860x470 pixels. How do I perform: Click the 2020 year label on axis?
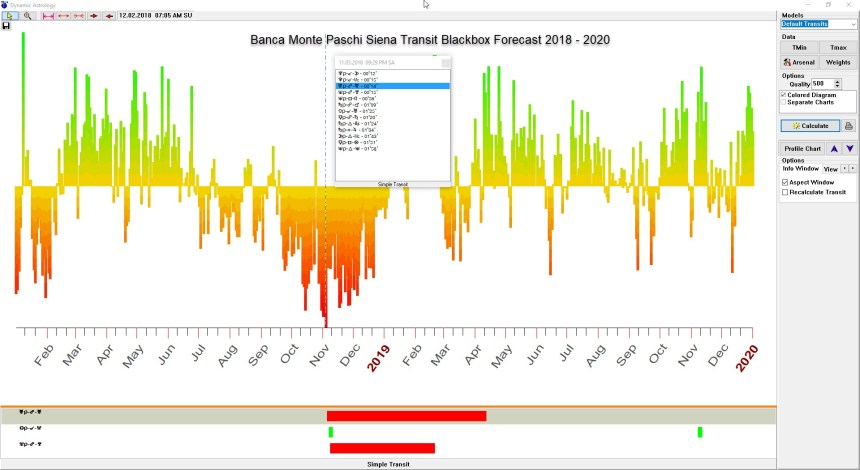click(746, 358)
